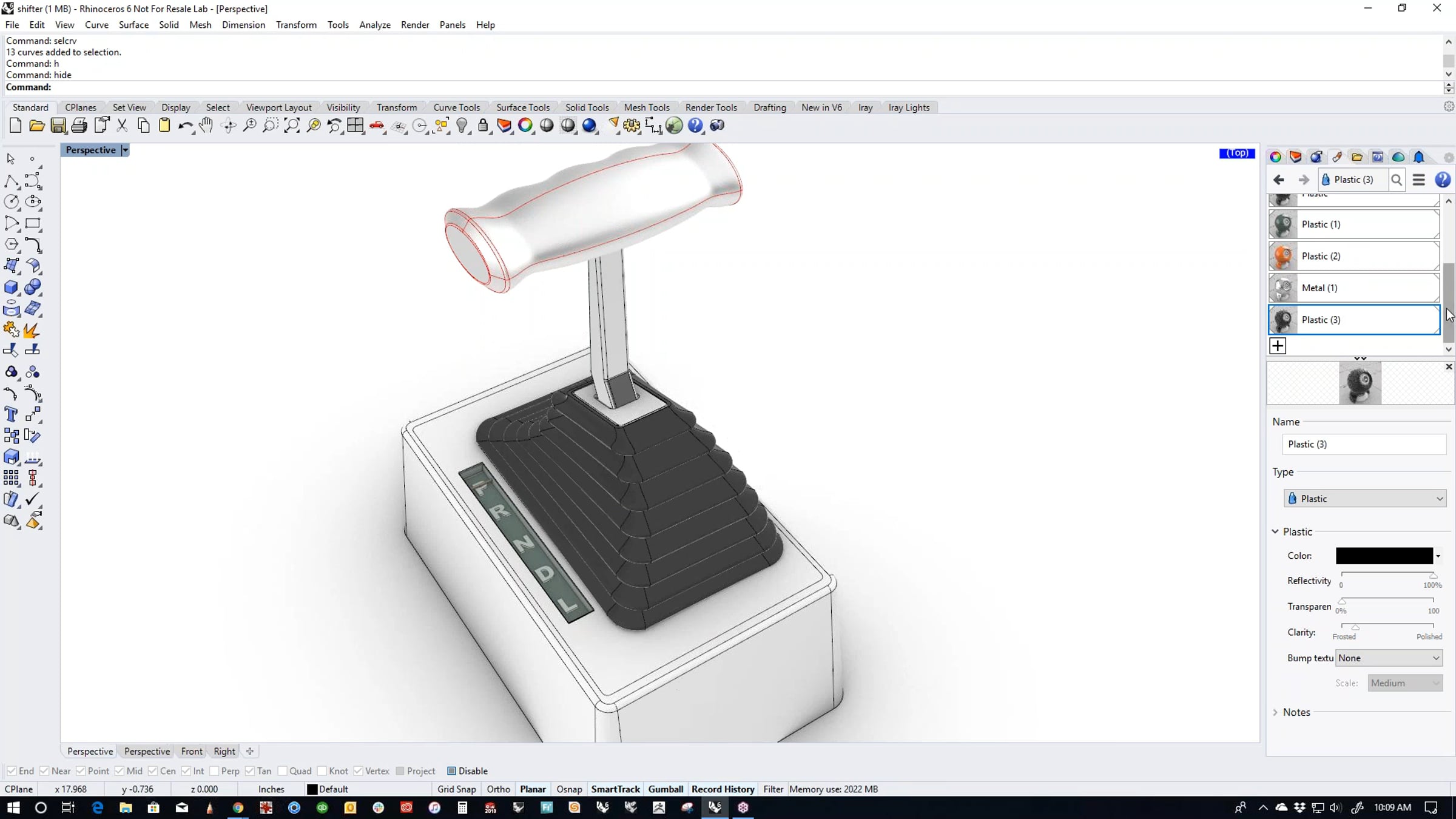1456x819 pixels.
Task: Click the Help question mark toolbar icon
Action: click(x=695, y=126)
